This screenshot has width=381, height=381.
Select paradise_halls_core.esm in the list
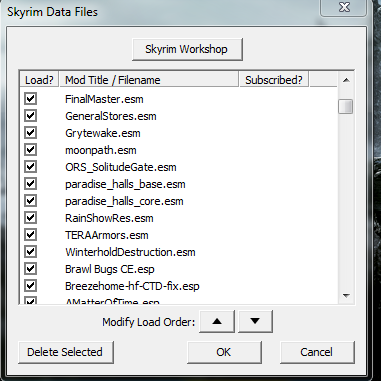click(124, 201)
